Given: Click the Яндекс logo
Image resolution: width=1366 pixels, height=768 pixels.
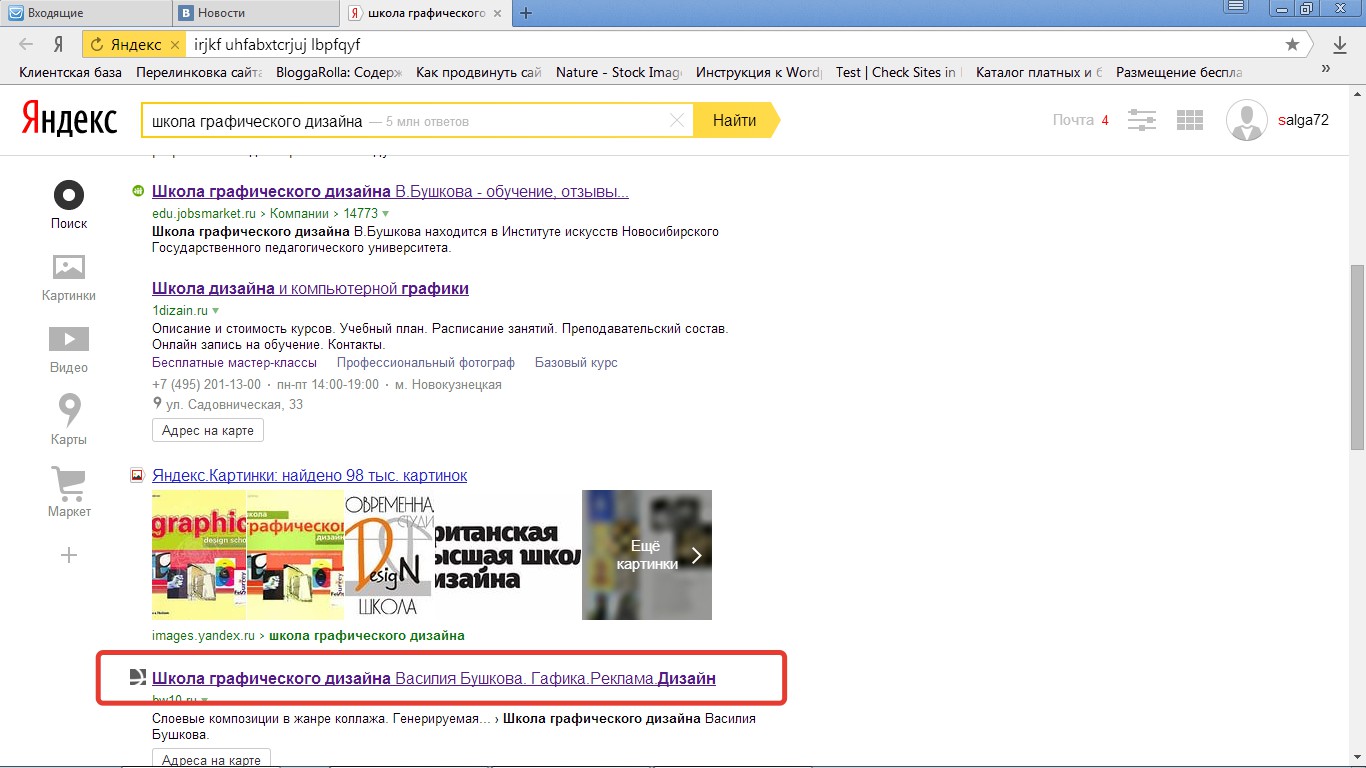Looking at the screenshot, I should click(x=69, y=120).
